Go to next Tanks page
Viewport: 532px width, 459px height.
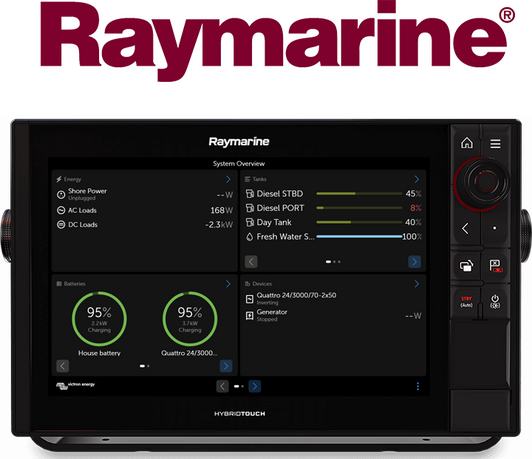point(414,262)
